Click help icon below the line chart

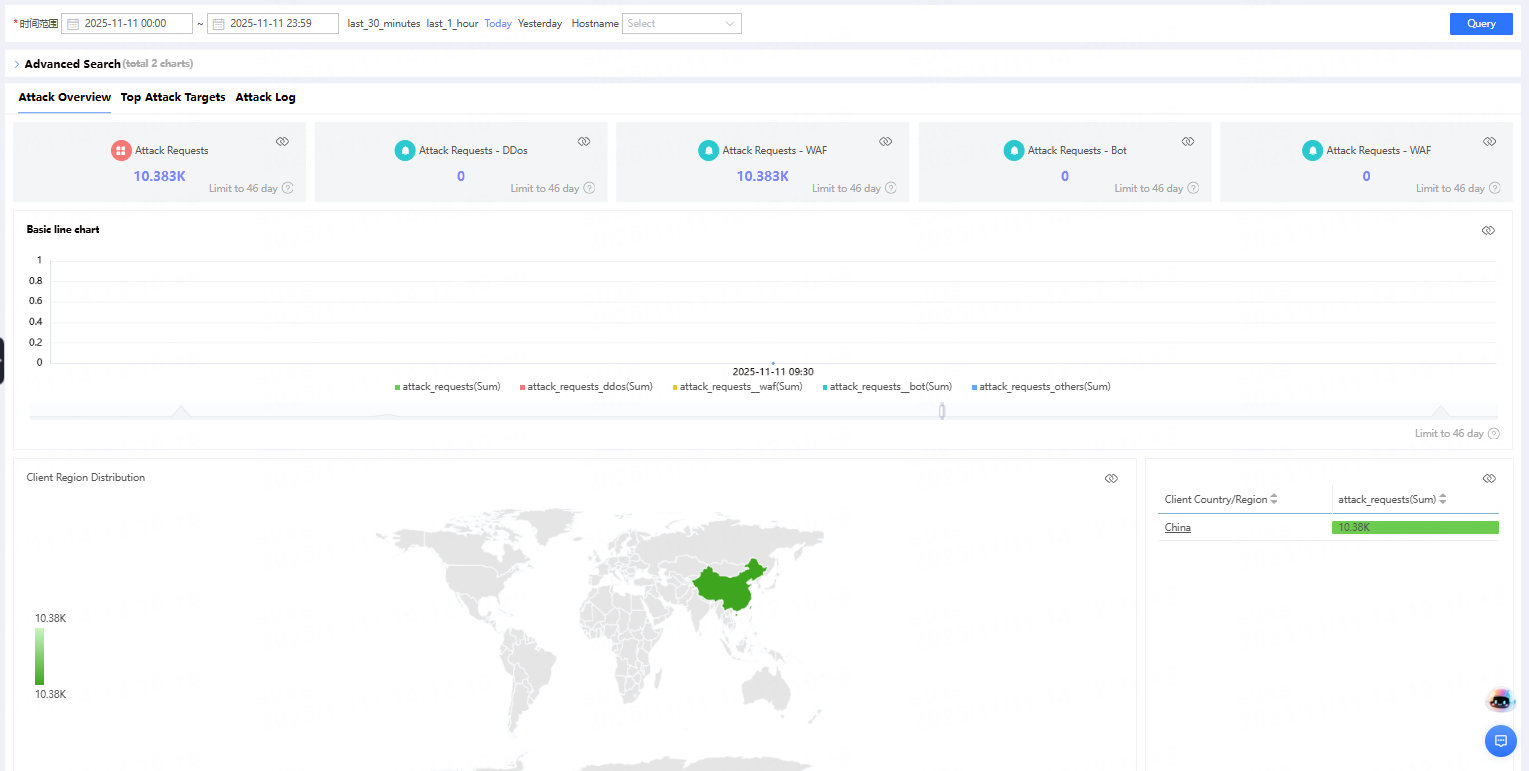(x=1493, y=434)
